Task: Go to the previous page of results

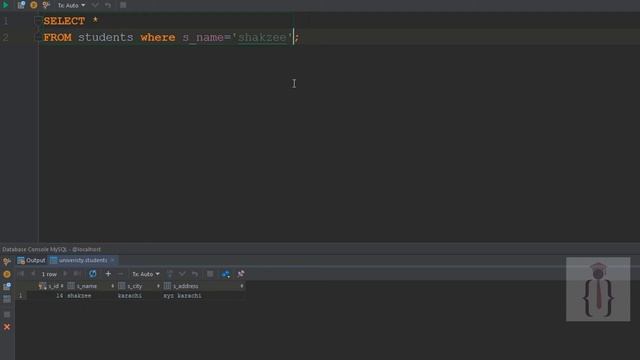Action: tap(33, 274)
